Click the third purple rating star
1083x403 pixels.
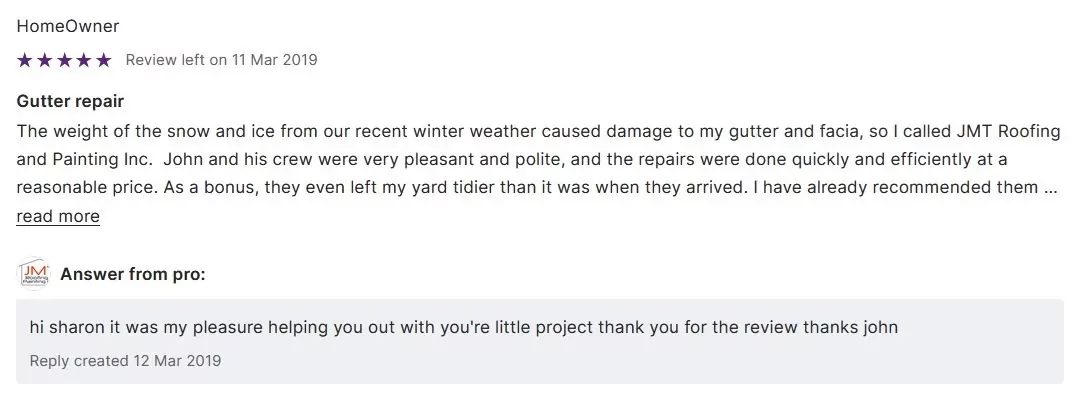pos(64,60)
